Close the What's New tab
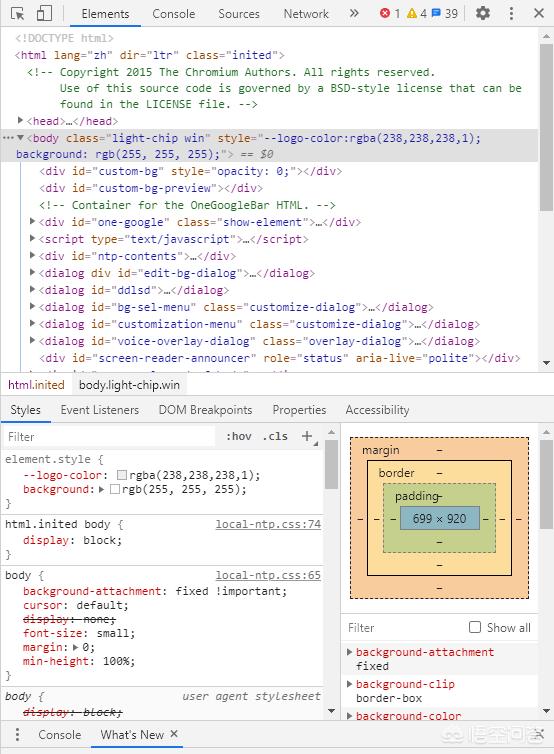554x754 pixels. [174, 734]
